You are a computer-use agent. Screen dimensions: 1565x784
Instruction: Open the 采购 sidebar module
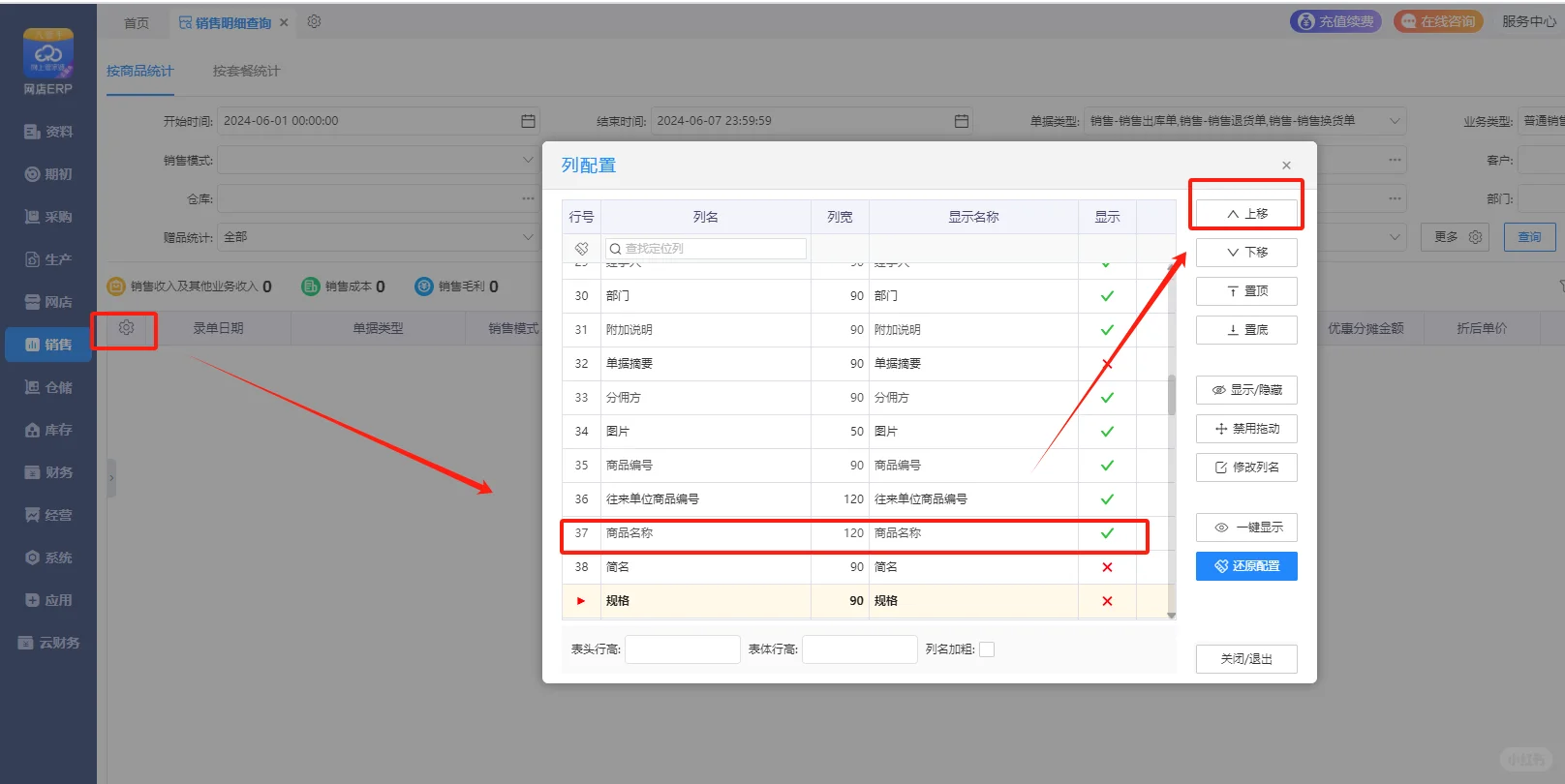click(x=48, y=217)
